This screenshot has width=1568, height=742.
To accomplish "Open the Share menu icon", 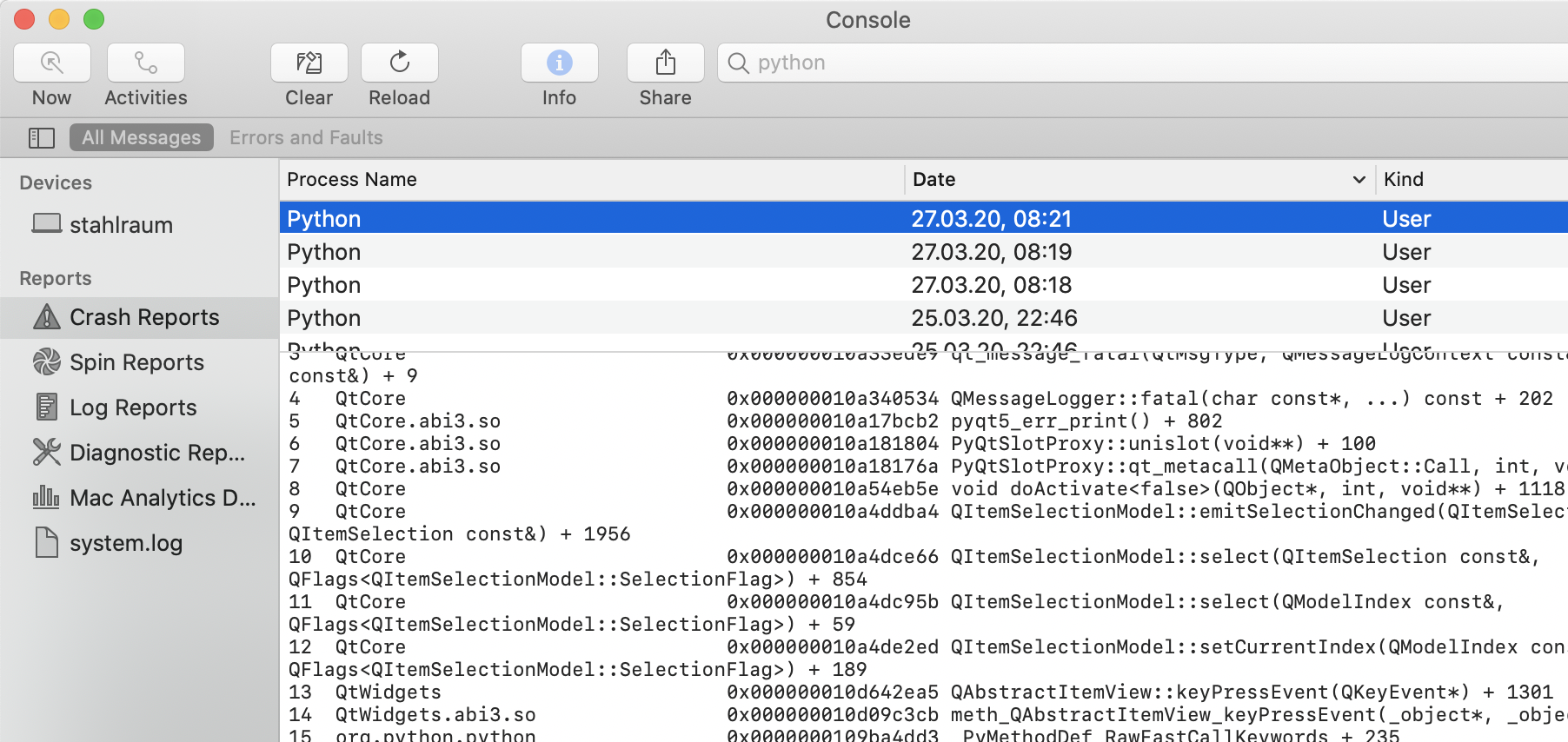I will point(666,63).
